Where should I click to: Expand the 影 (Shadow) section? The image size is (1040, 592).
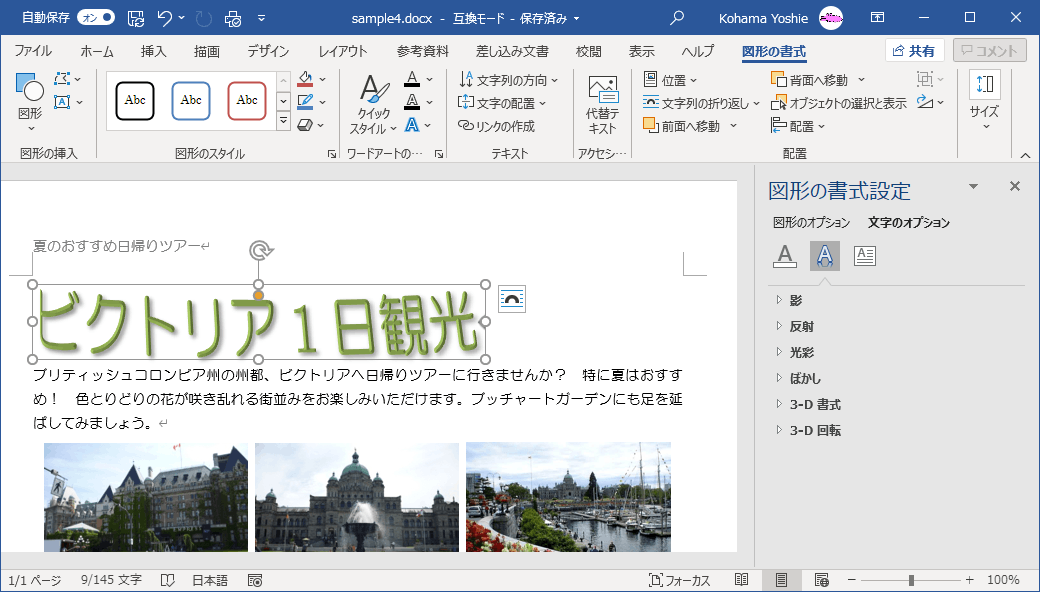pyautogui.click(x=796, y=300)
